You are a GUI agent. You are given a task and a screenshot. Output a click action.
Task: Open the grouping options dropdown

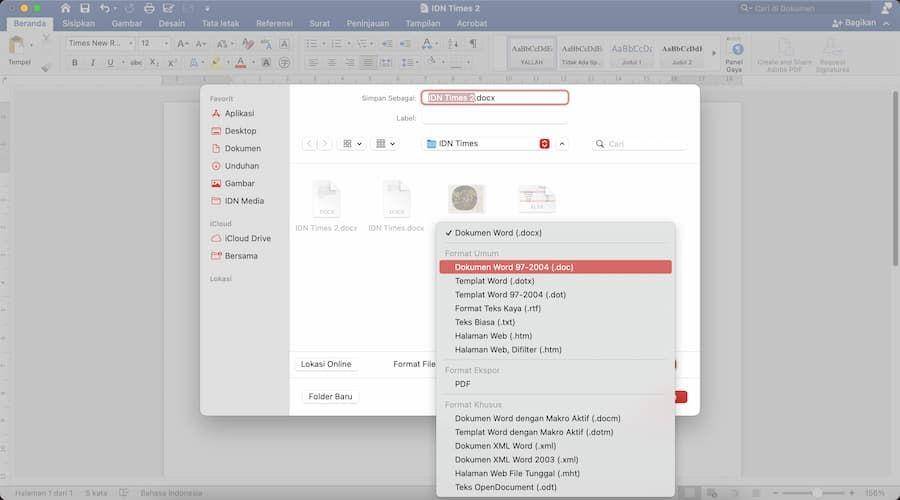point(385,144)
